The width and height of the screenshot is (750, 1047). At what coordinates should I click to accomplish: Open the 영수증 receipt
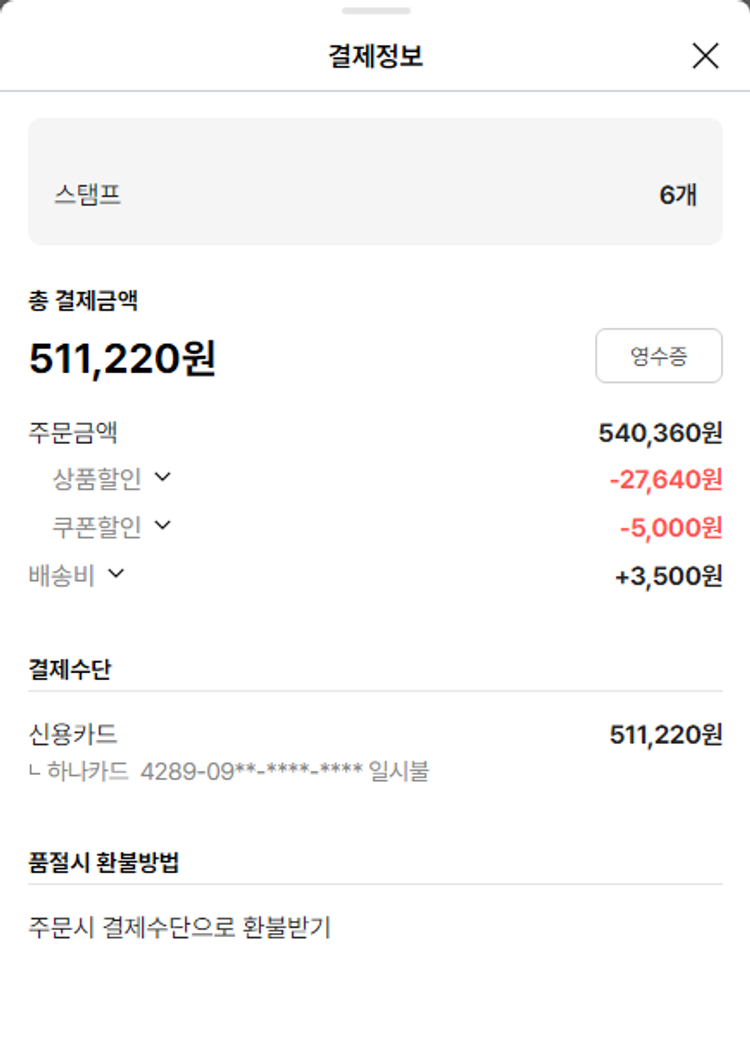click(658, 356)
